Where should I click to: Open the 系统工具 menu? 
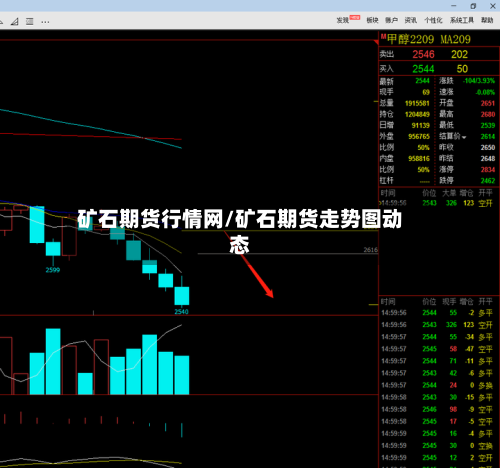pyautogui.click(x=462, y=20)
